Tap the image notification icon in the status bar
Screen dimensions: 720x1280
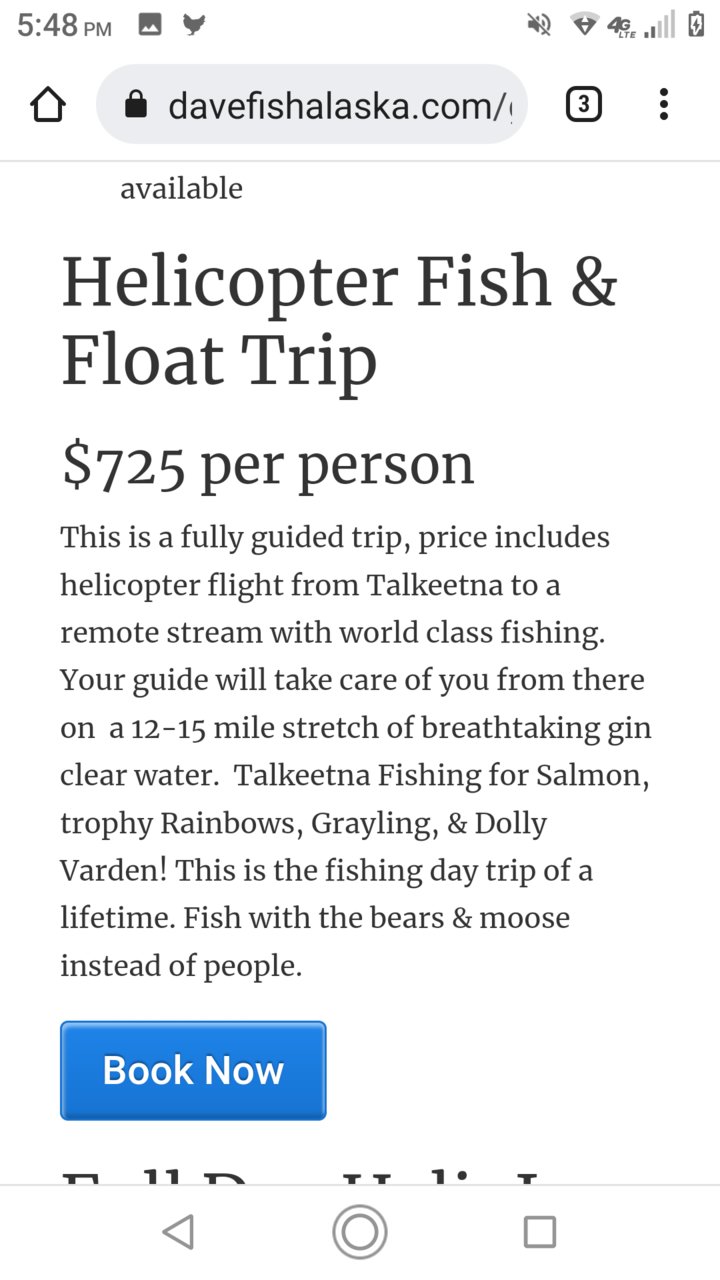150,26
